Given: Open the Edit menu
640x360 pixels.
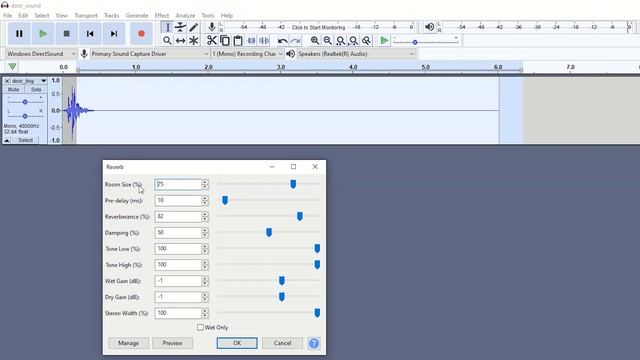Looking at the screenshot, I should (x=23, y=16).
